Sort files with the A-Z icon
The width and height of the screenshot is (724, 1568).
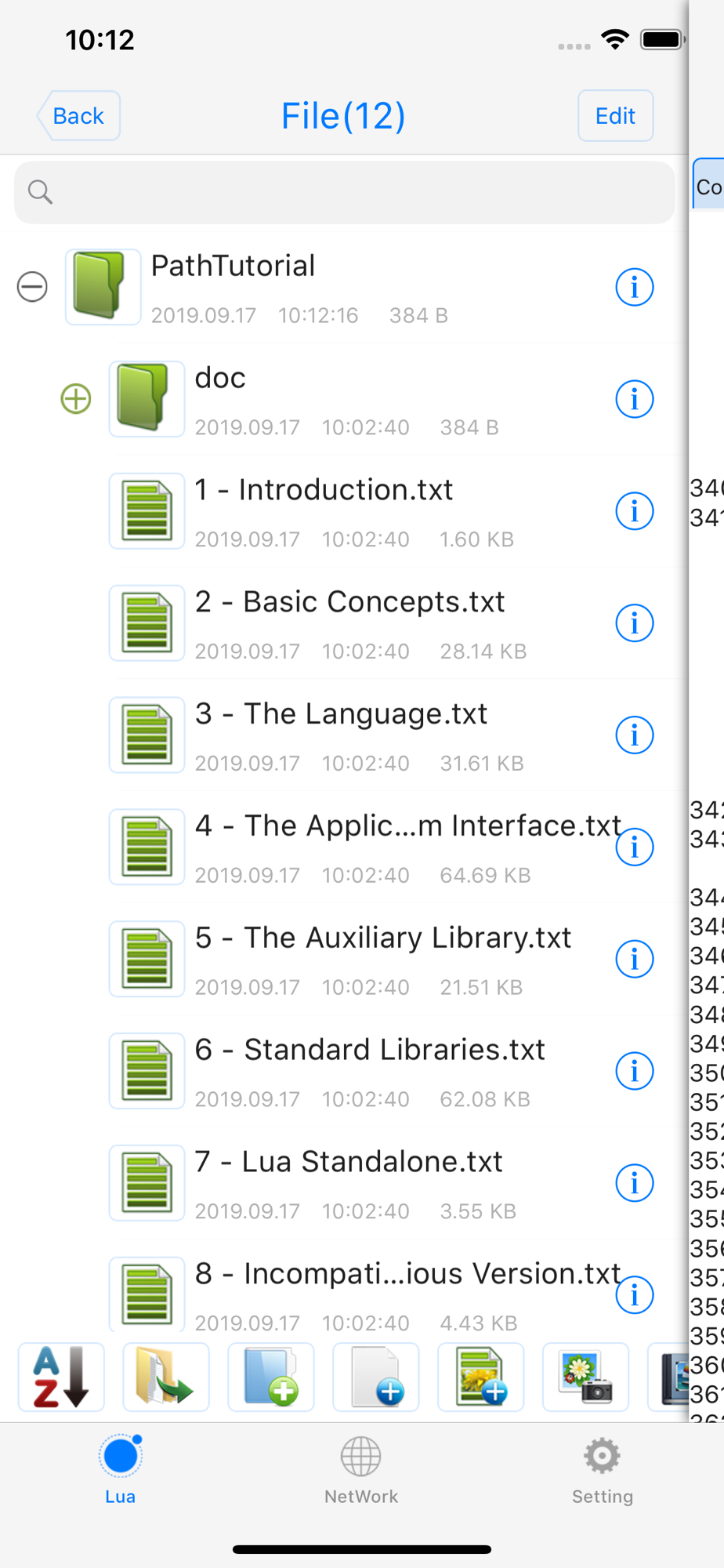[61, 1377]
